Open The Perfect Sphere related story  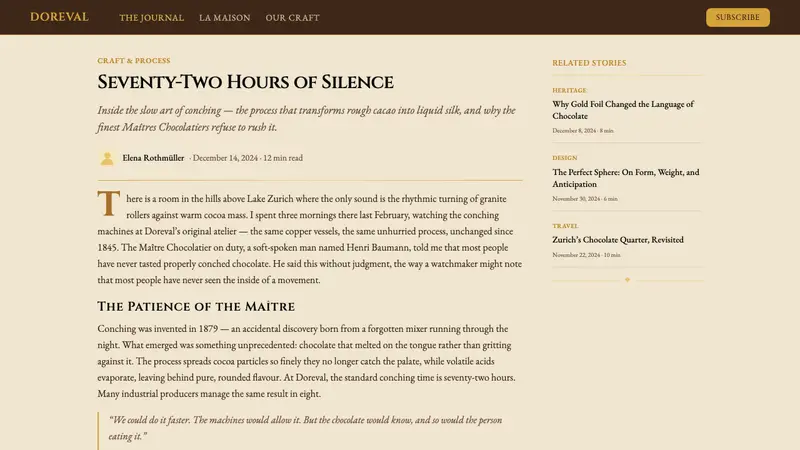click(x=626, y=178)
